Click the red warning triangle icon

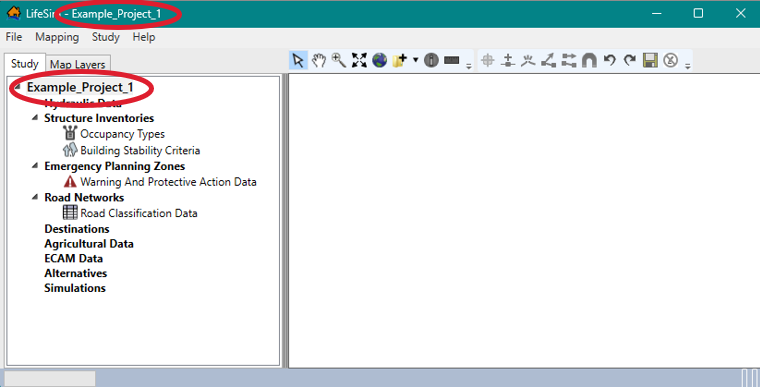click(70, 181)
